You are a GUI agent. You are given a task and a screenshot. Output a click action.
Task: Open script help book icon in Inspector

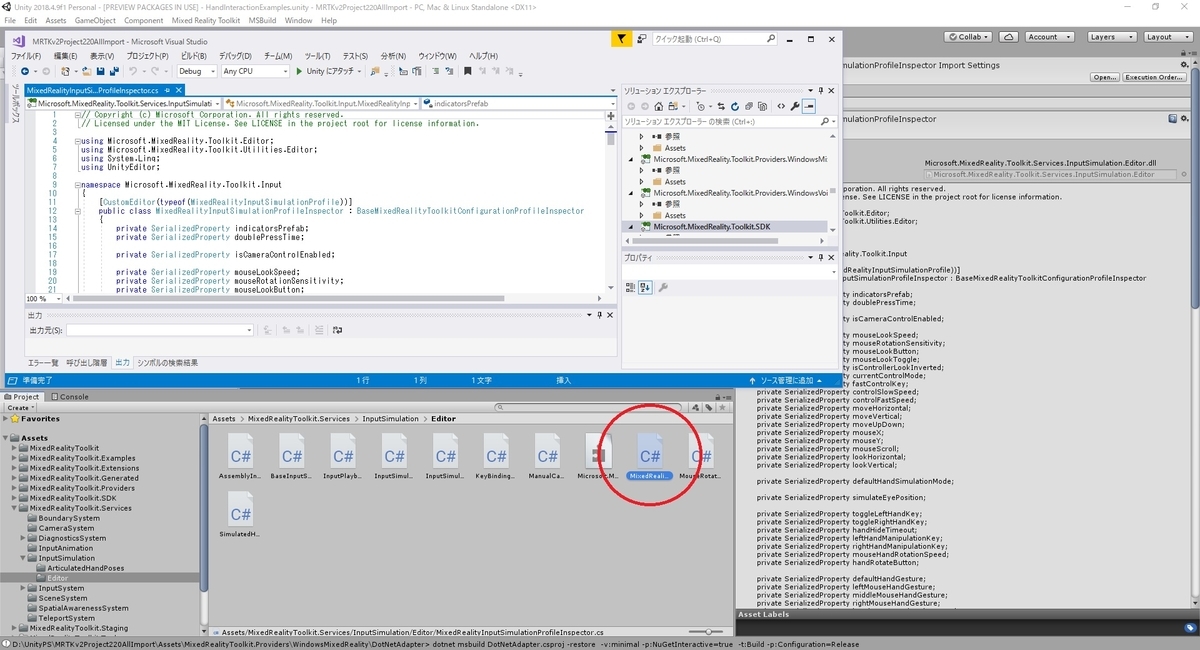pos(1172,119)
